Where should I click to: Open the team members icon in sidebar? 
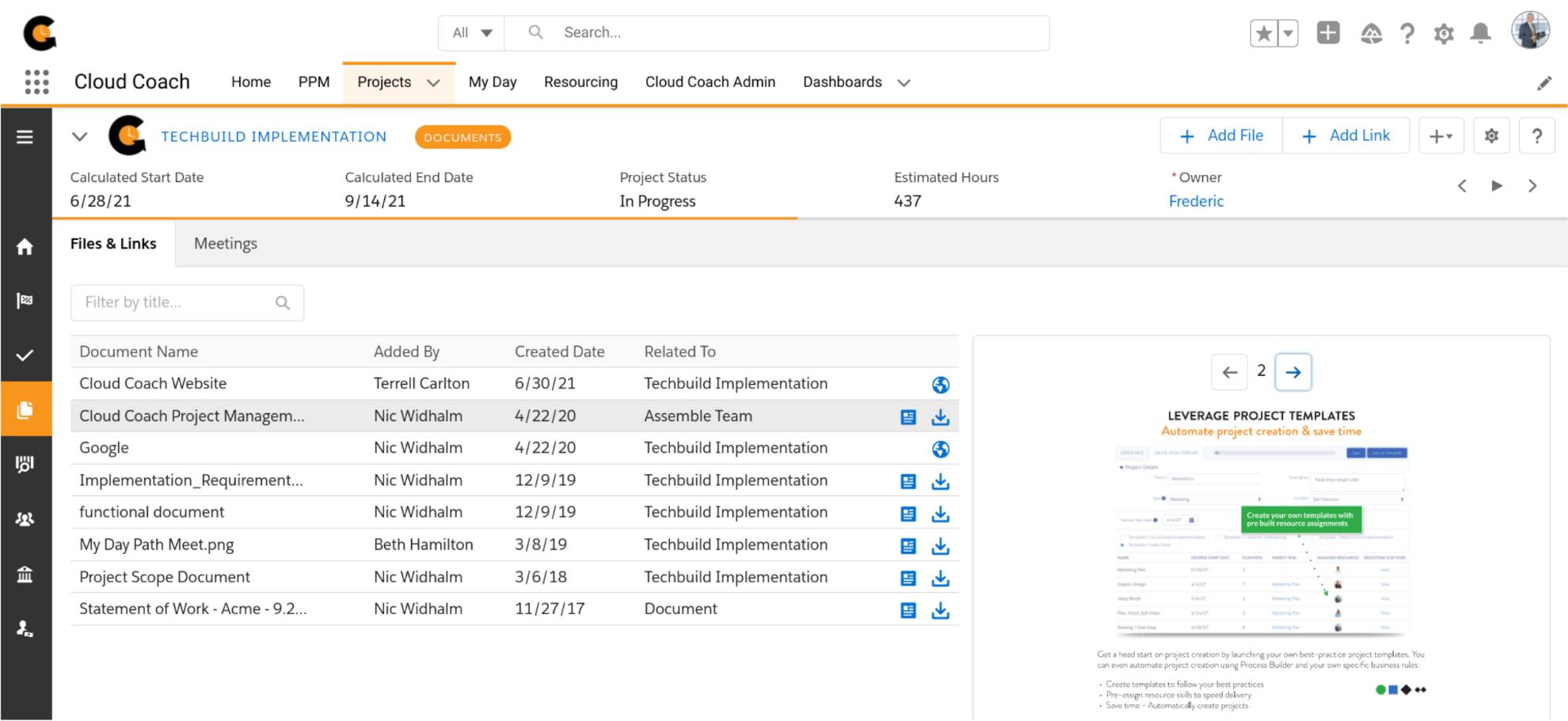25,519
